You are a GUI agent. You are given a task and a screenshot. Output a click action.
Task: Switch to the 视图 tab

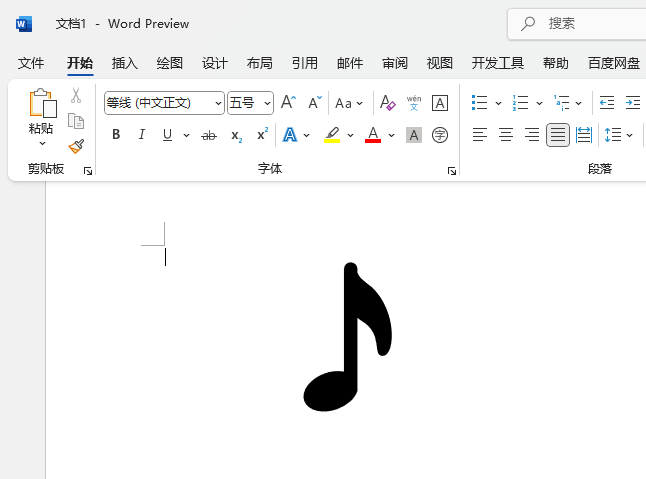[440, 63]
